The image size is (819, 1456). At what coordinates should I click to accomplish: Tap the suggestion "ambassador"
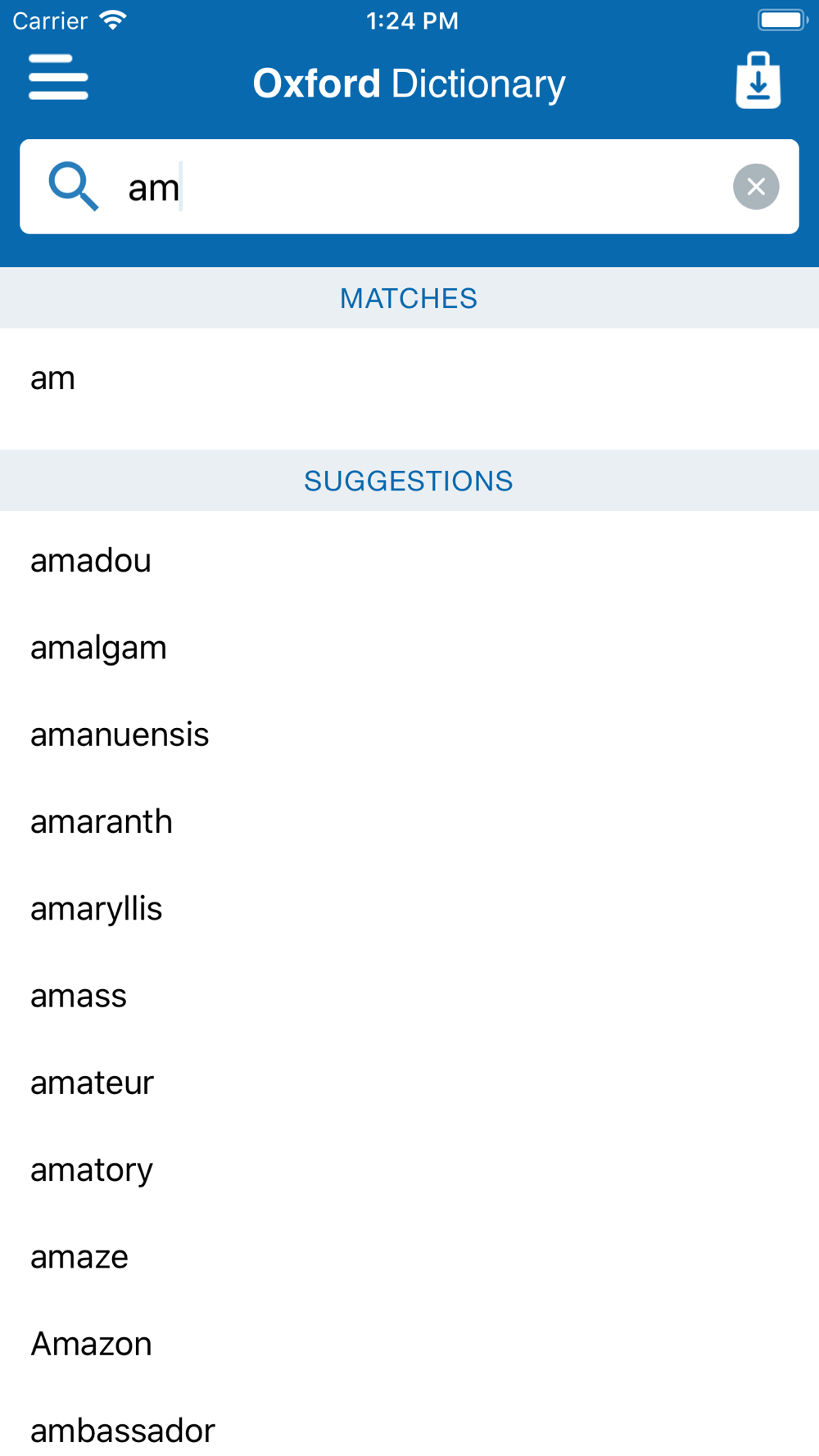click(x=123, y=1431)
